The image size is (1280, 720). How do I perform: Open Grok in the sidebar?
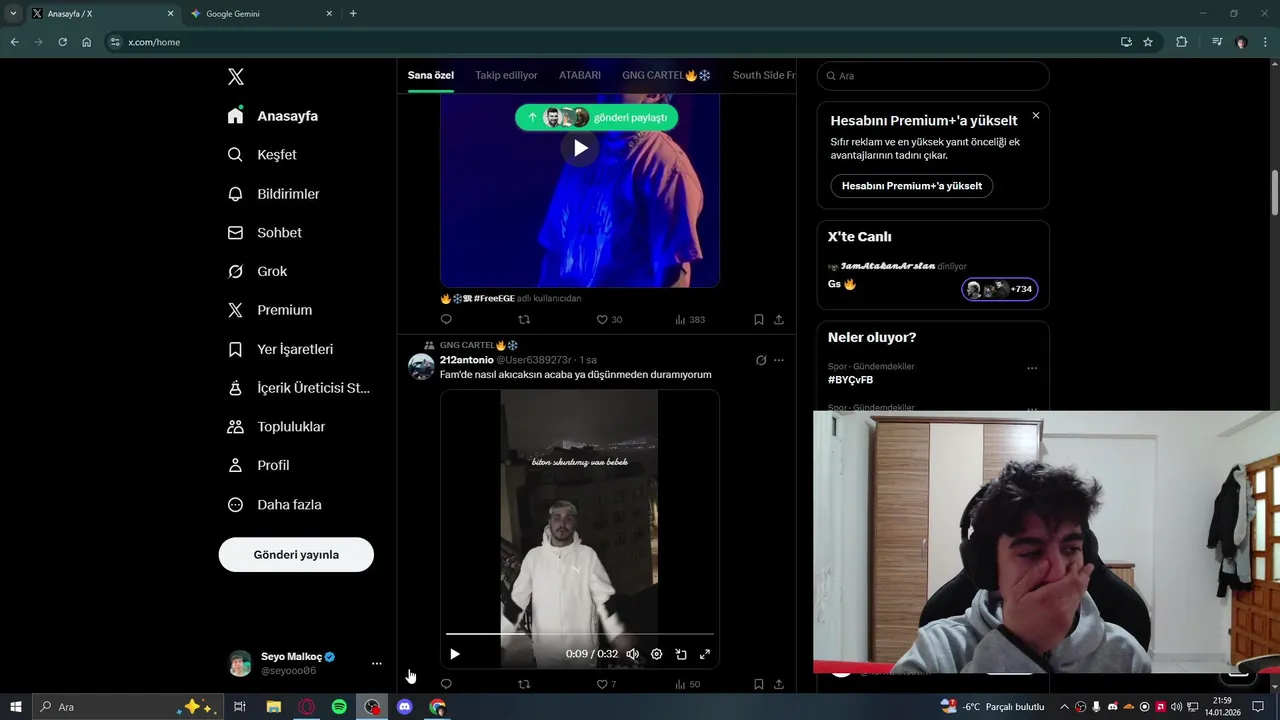click(x=257, y=271)
